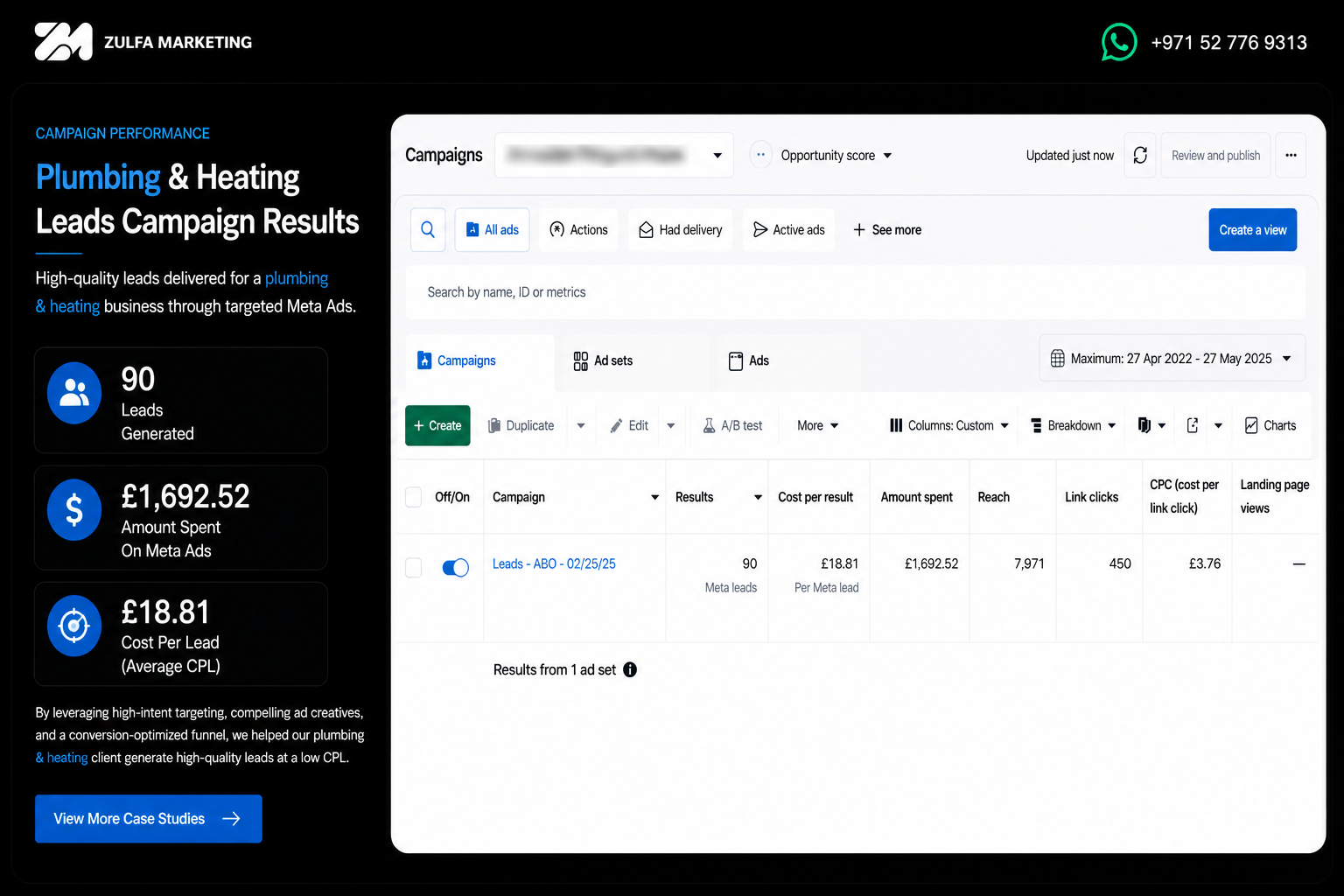Click the Opportunity score circle icon
The height and width of the screenshot is (896, 1344).
point(760,155)
